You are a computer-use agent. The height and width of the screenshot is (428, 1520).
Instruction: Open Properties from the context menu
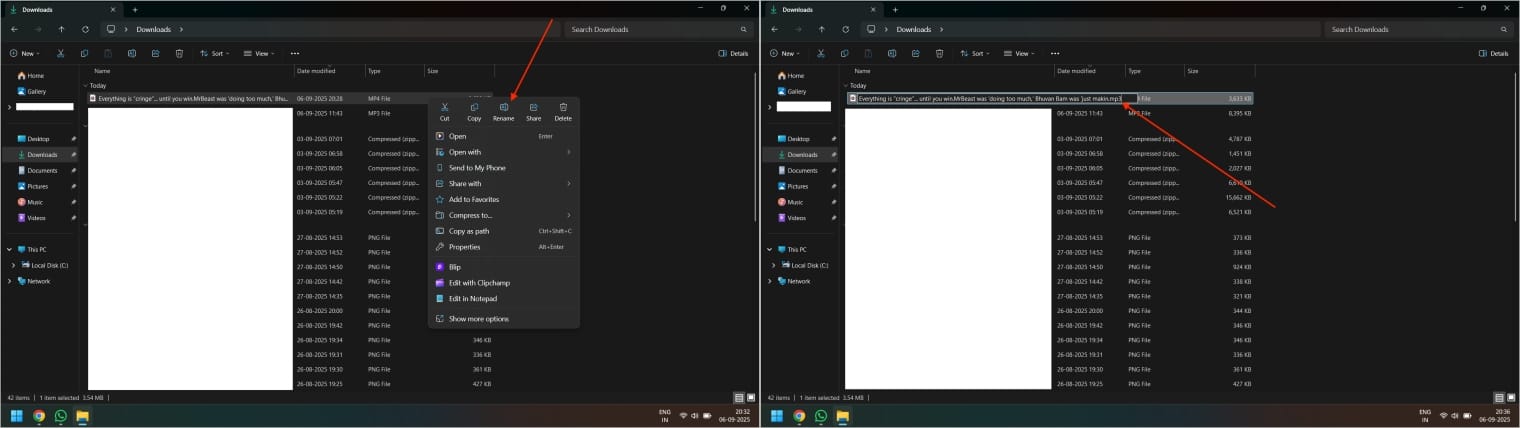(503, 247)
